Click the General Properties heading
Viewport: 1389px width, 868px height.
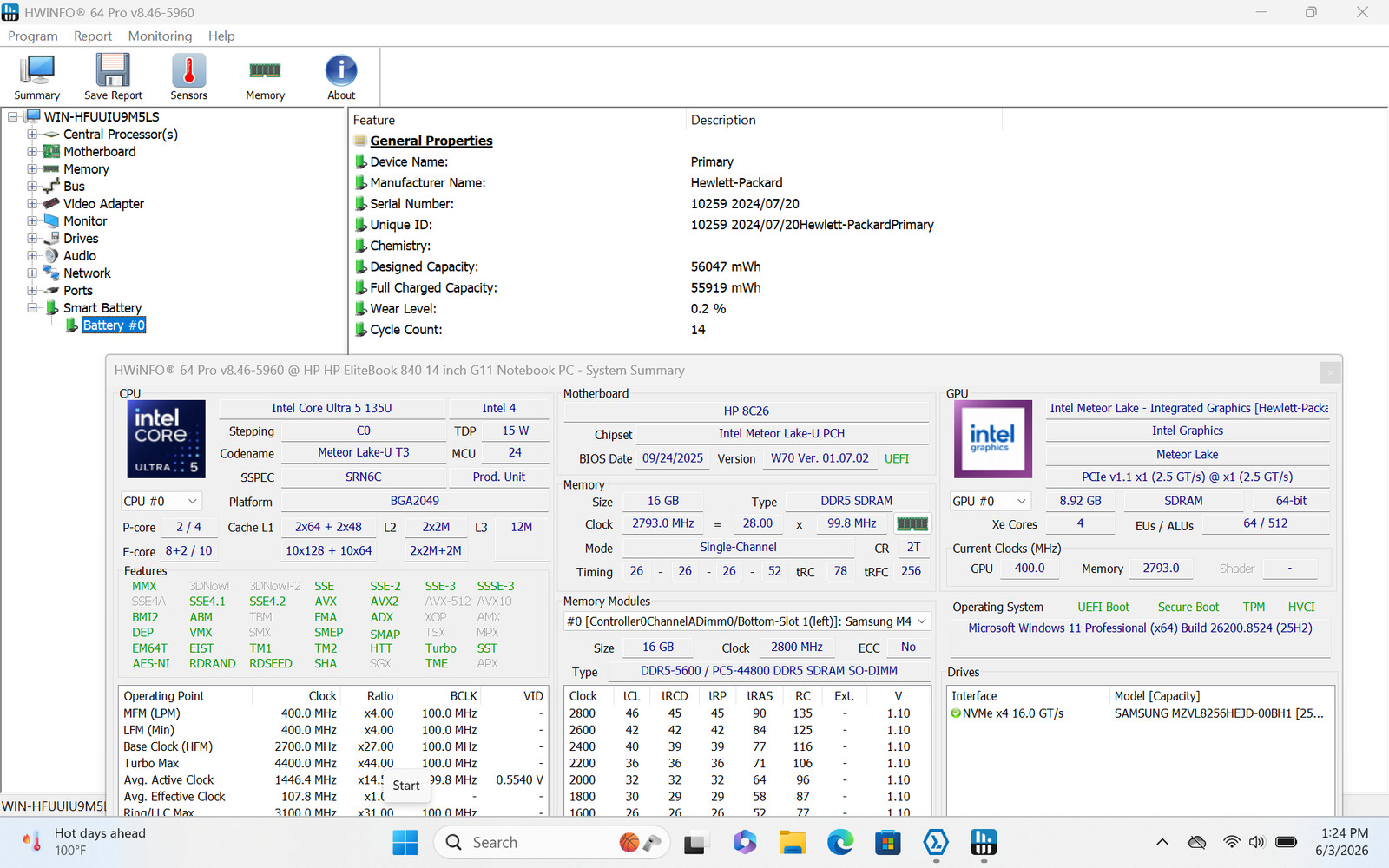pos(431,141)
